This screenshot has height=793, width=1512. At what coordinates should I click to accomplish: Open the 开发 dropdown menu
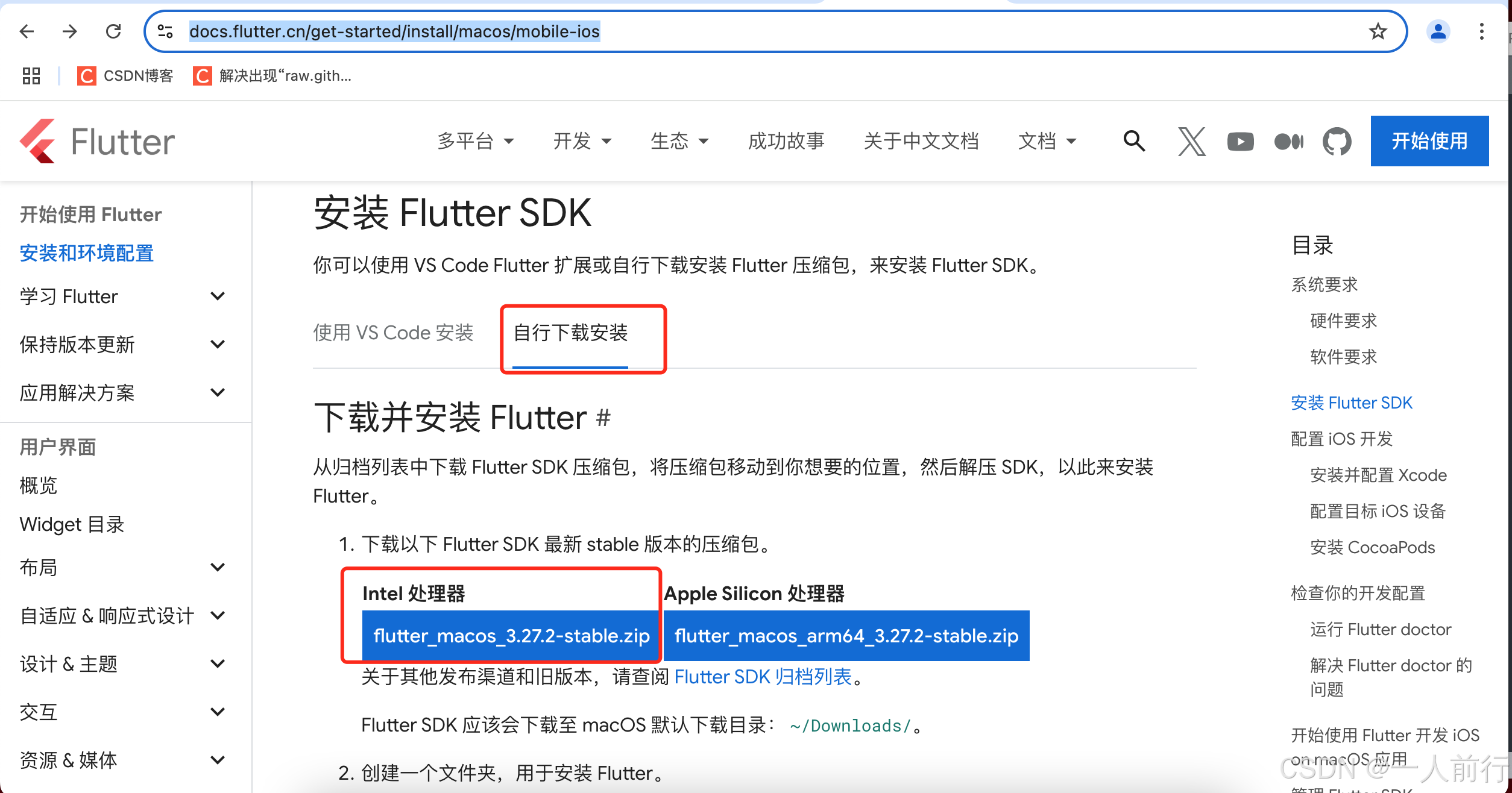[x=582, y=142]
